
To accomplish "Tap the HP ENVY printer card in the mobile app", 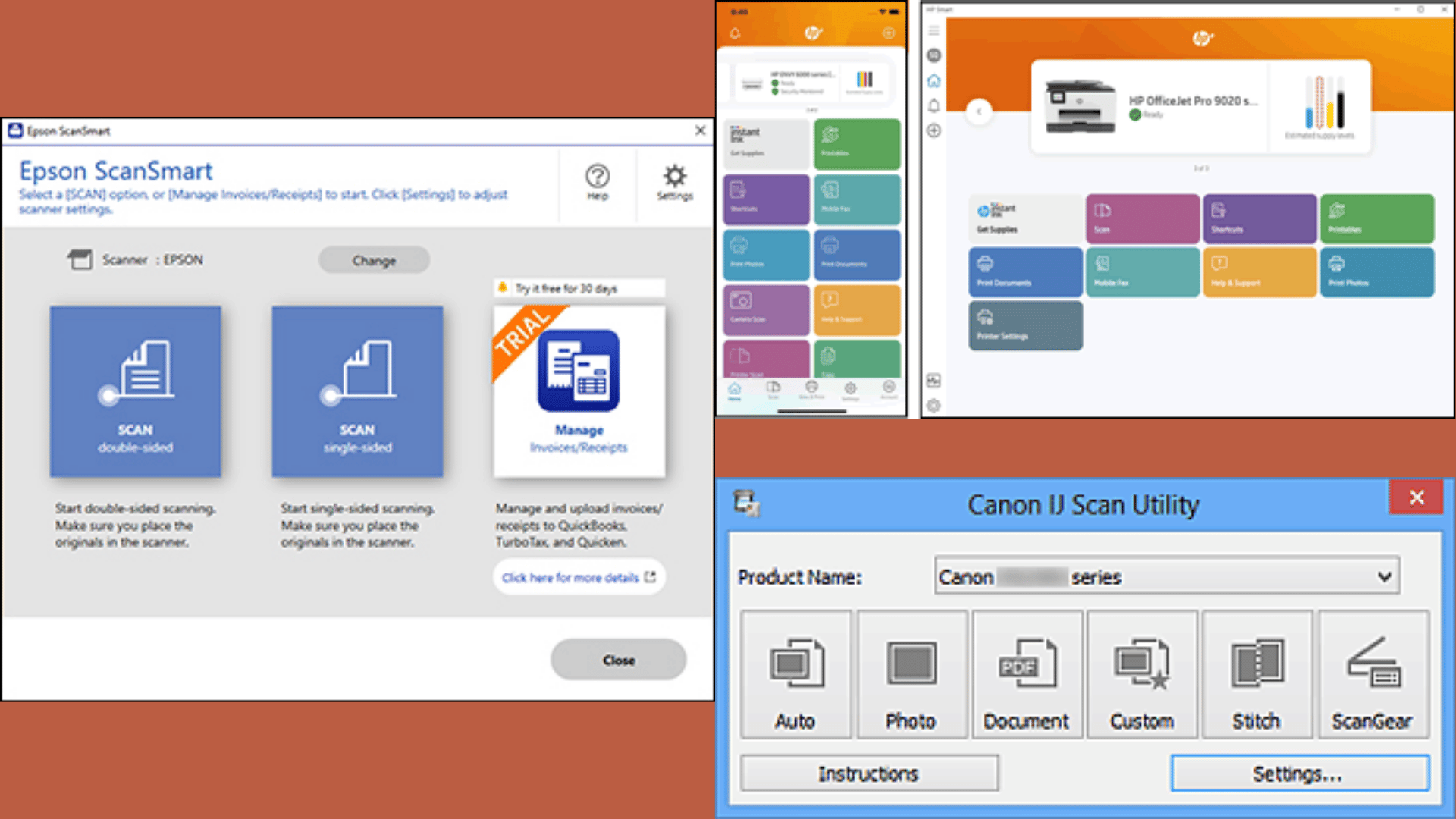I will tap(786, 81).
